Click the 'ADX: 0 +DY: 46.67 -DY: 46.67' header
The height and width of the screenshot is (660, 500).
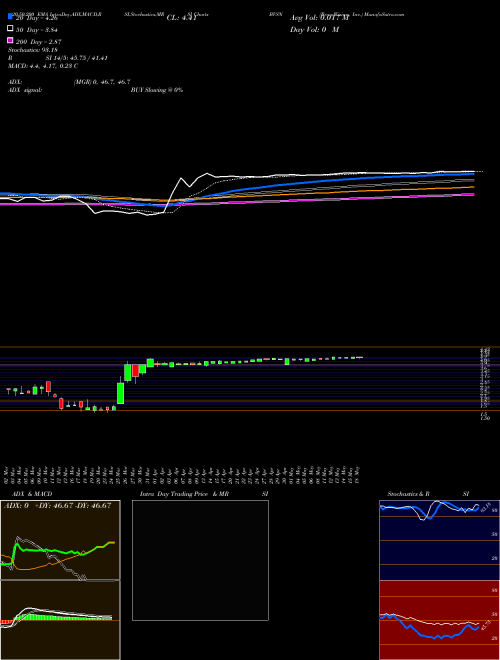(57, 506)
